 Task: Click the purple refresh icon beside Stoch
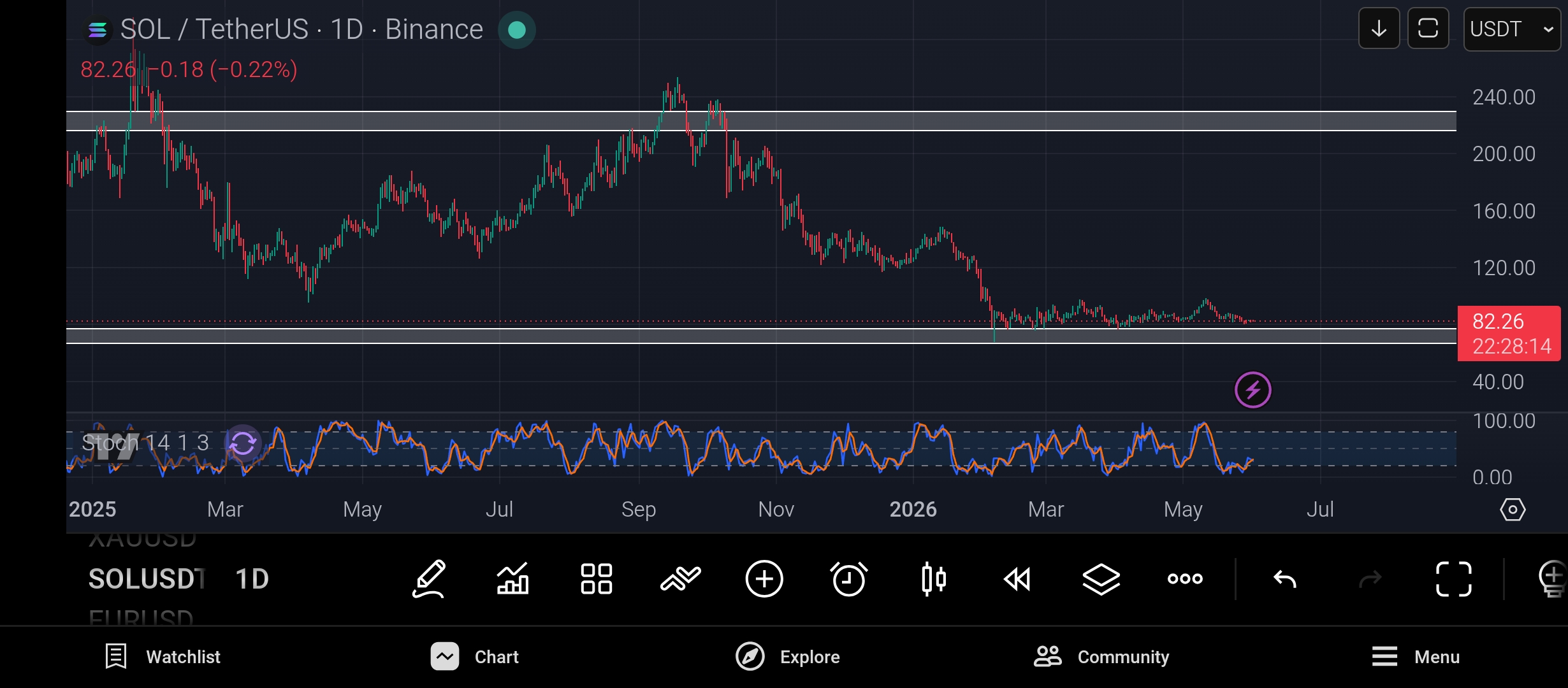click(243, 443)
